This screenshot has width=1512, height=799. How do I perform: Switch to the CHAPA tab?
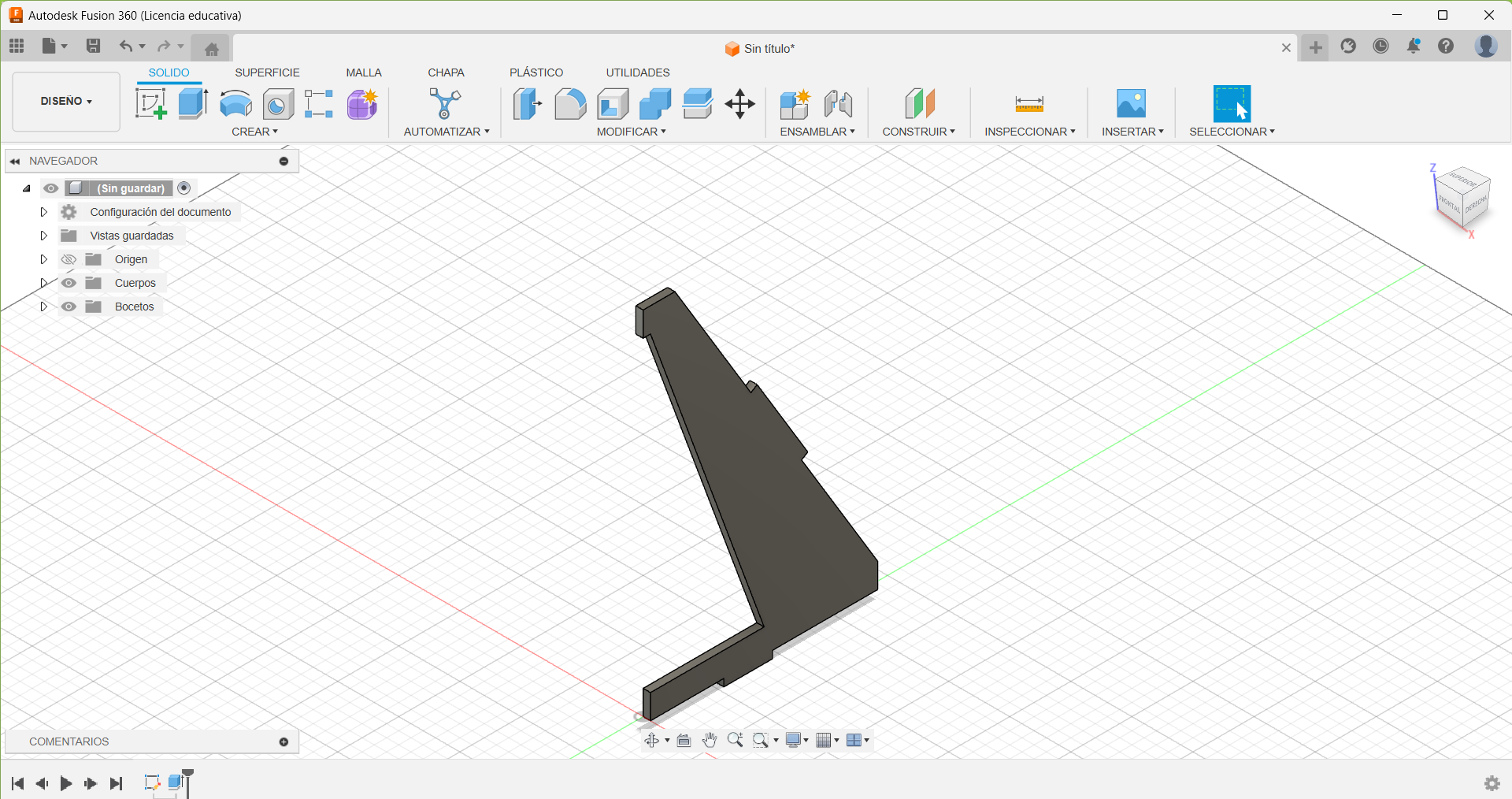pos(446,72)
